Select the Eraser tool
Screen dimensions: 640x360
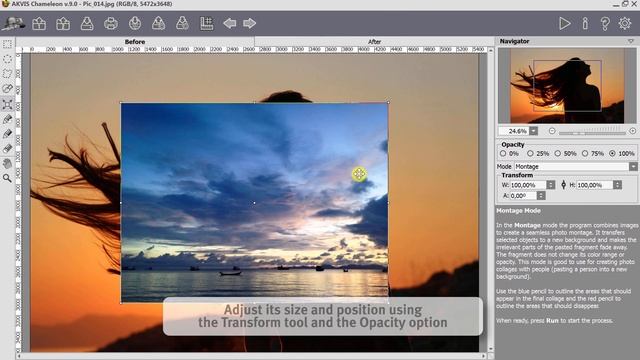tap(7, 149)
